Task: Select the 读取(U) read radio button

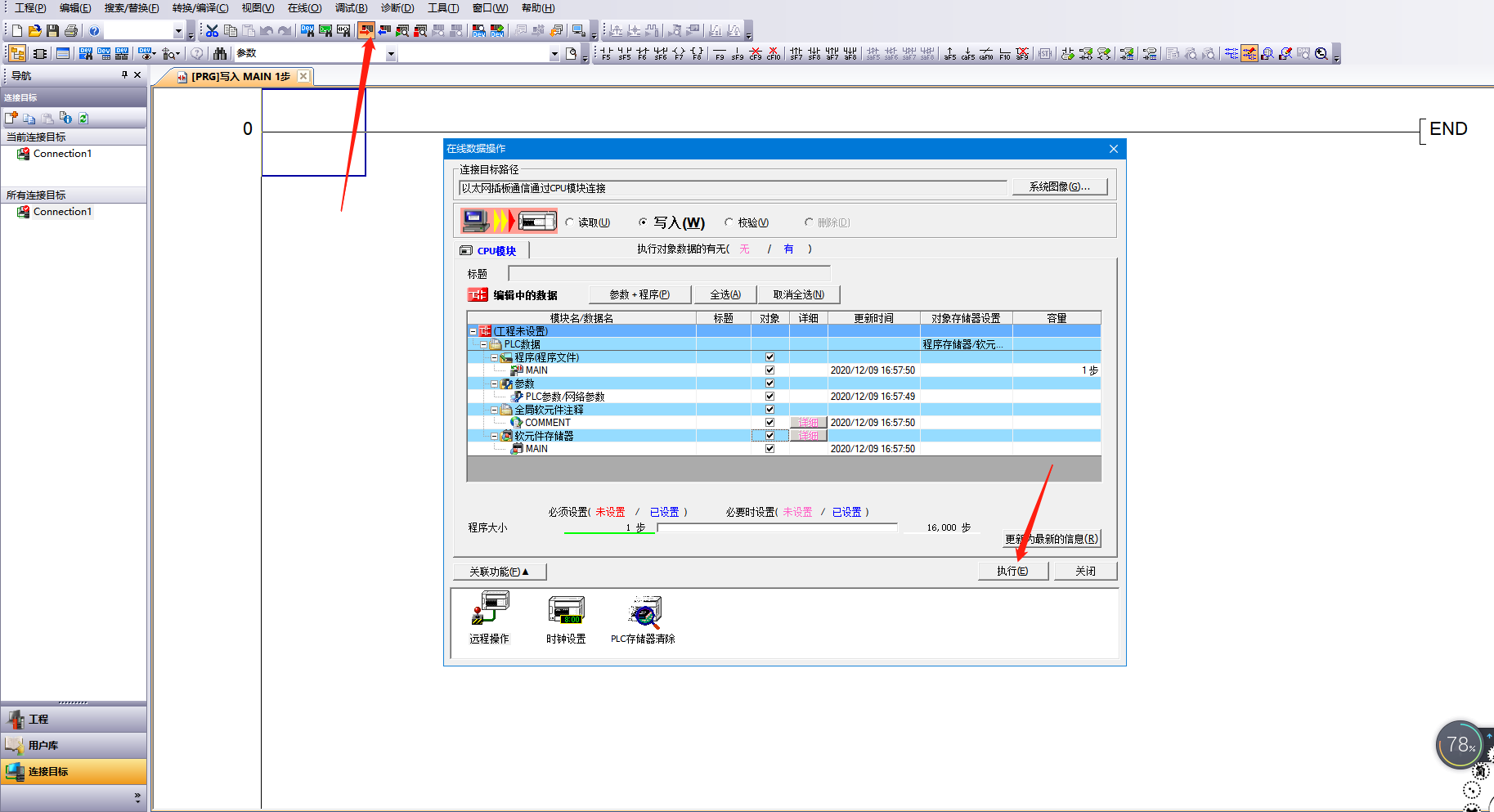Action: pos(570,222)
